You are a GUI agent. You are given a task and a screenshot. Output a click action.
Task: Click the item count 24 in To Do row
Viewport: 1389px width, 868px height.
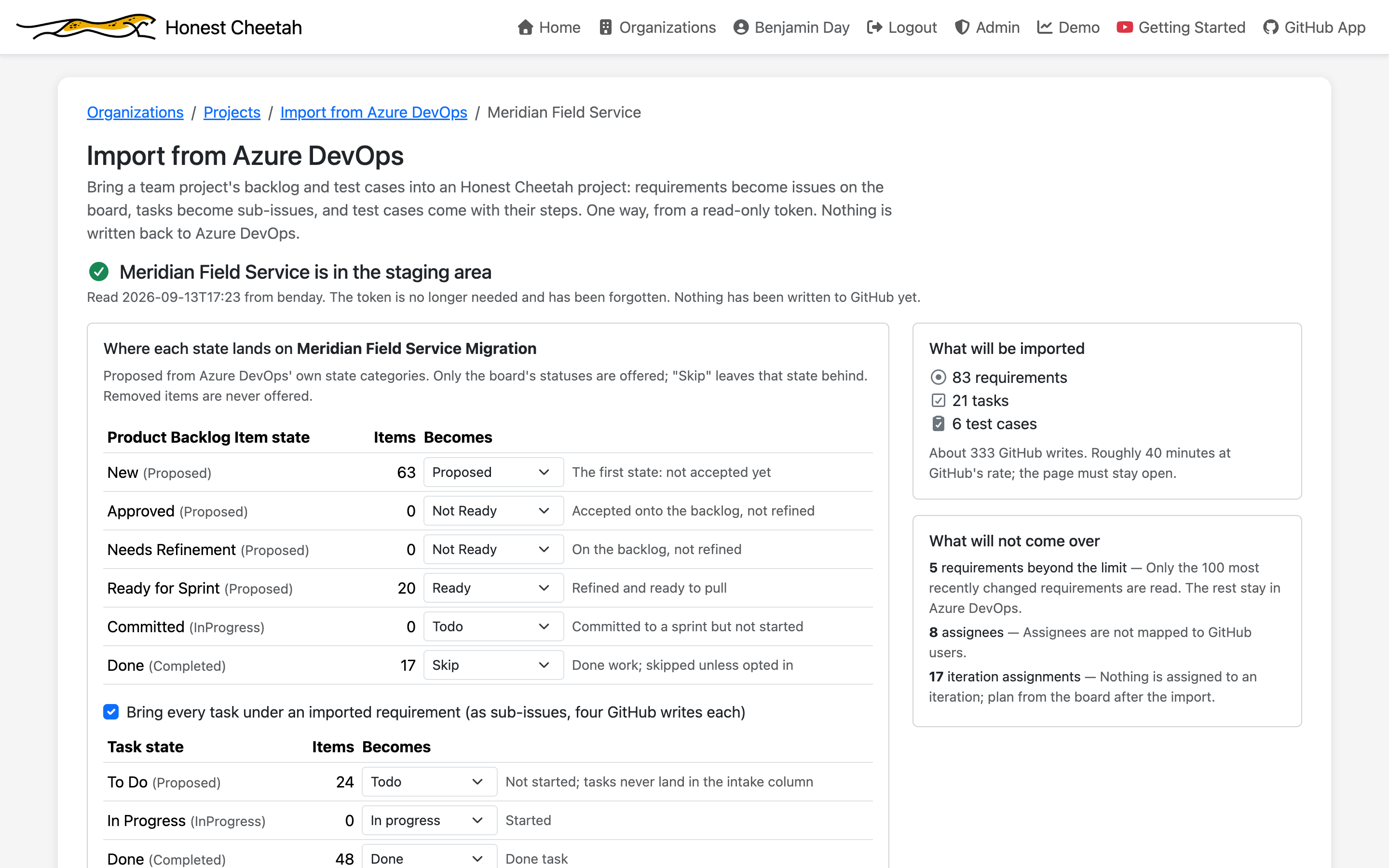click(345, 782)
